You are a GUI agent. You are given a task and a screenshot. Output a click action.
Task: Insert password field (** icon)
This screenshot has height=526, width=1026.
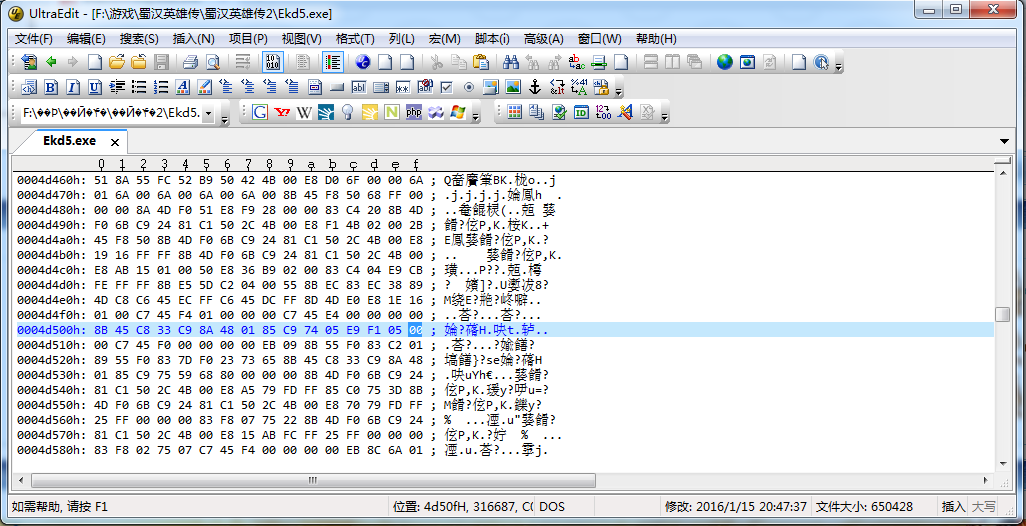[x=403, y=87]
